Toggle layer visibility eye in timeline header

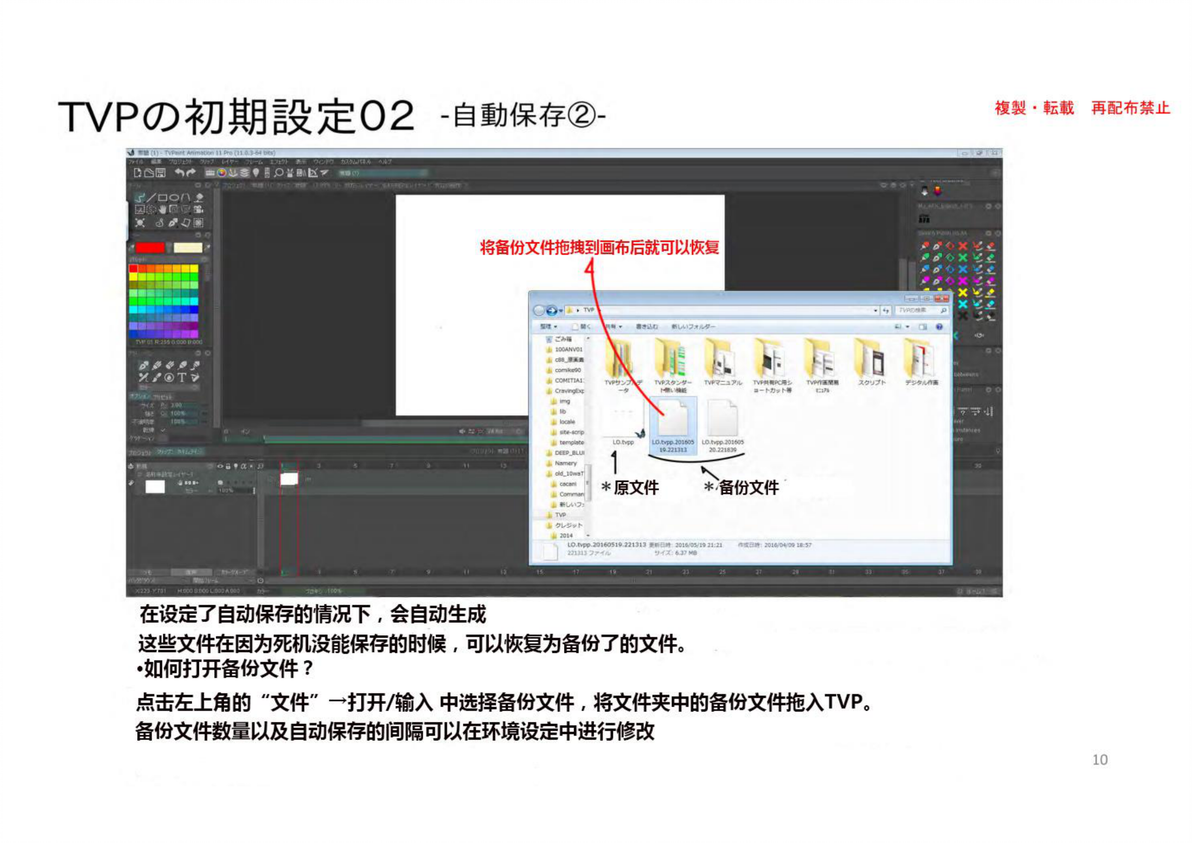tap(220, 466)
